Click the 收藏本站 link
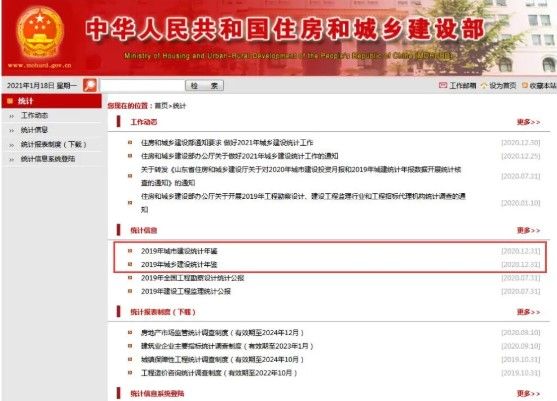557x401 pixels. pyautogui.click(x=543, y=86)
